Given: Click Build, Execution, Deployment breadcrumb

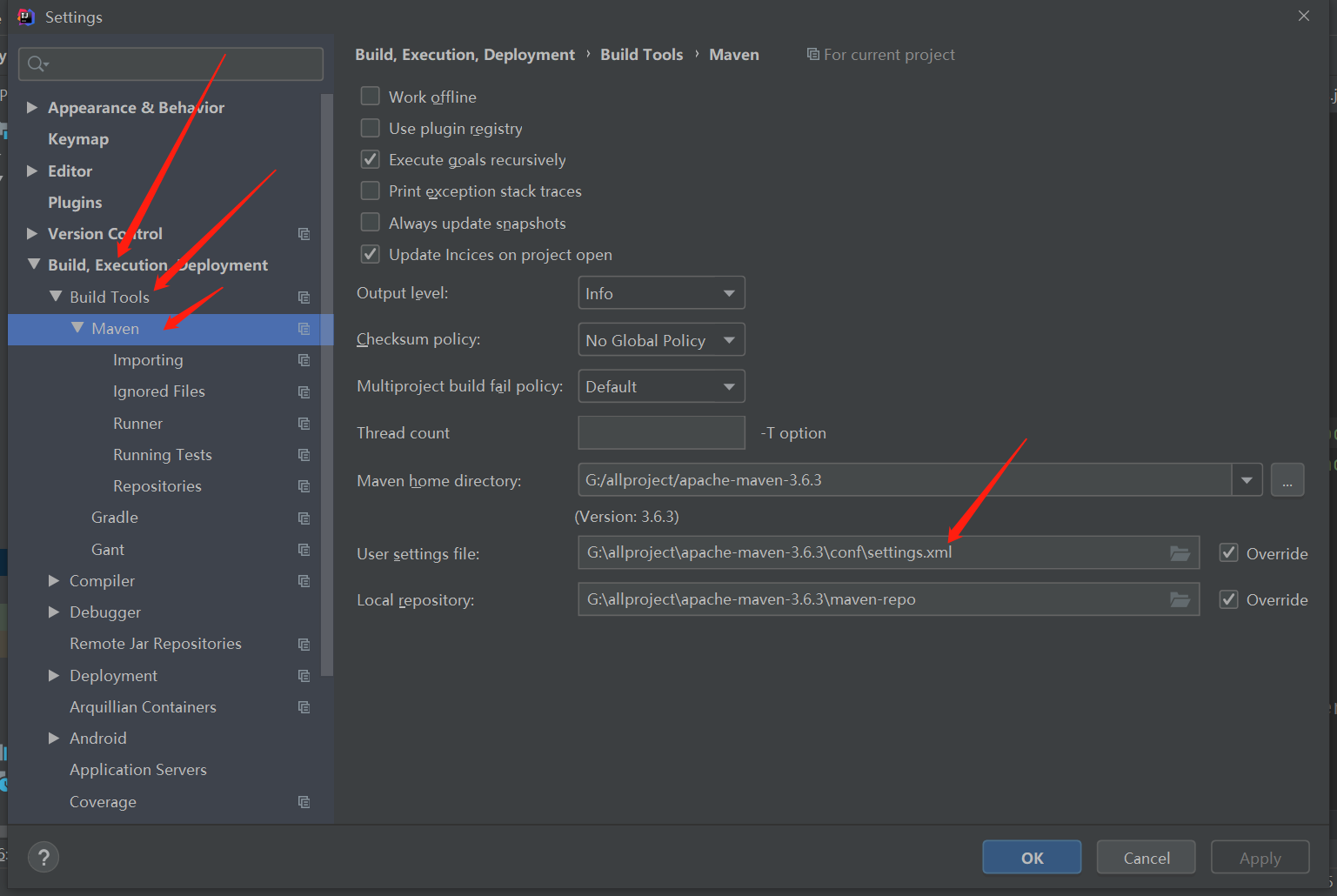Looking at the screenshot, I should [465, 54].
